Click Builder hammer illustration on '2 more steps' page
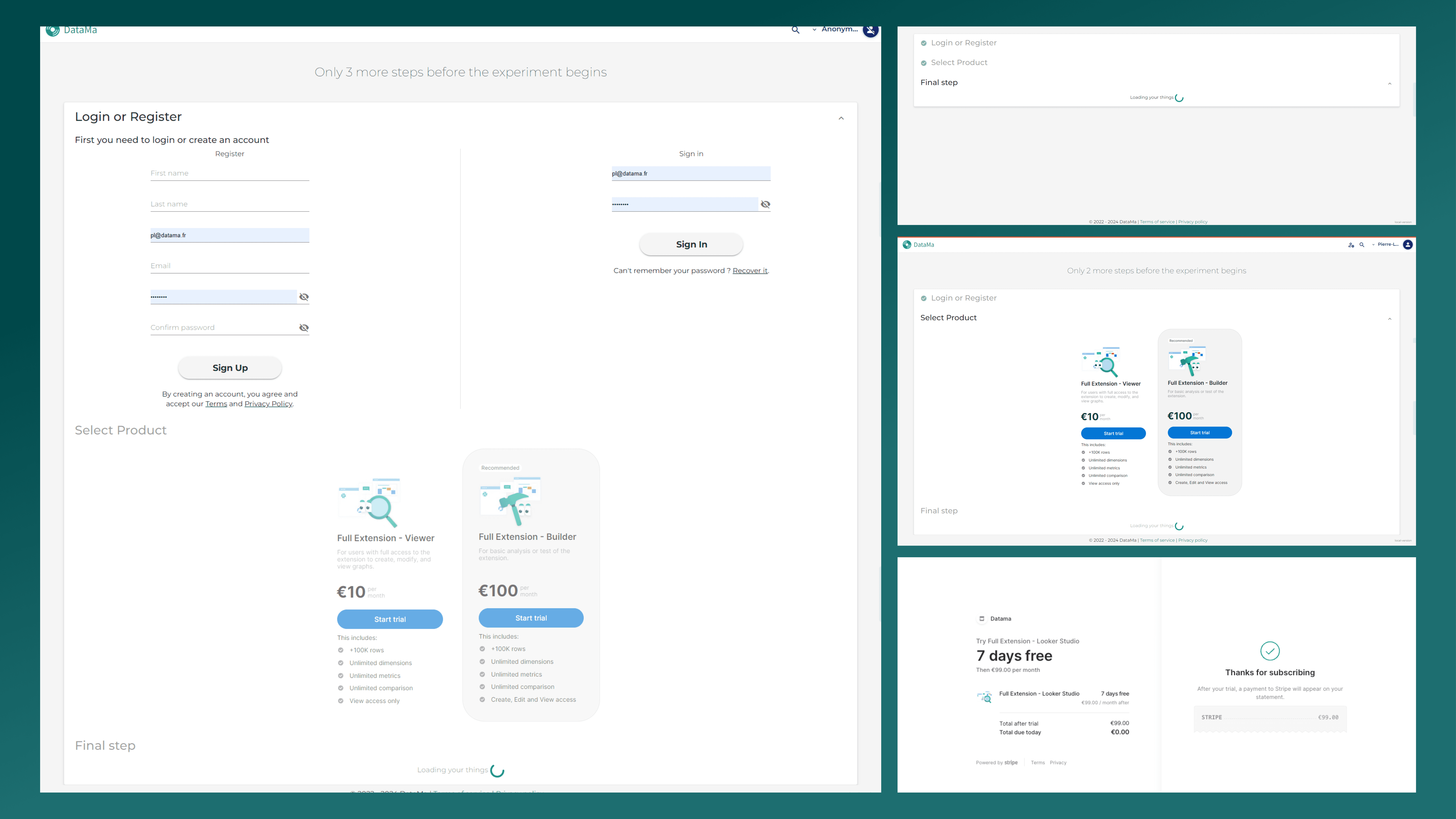The image size is (1456, 819). point(1187,361)
